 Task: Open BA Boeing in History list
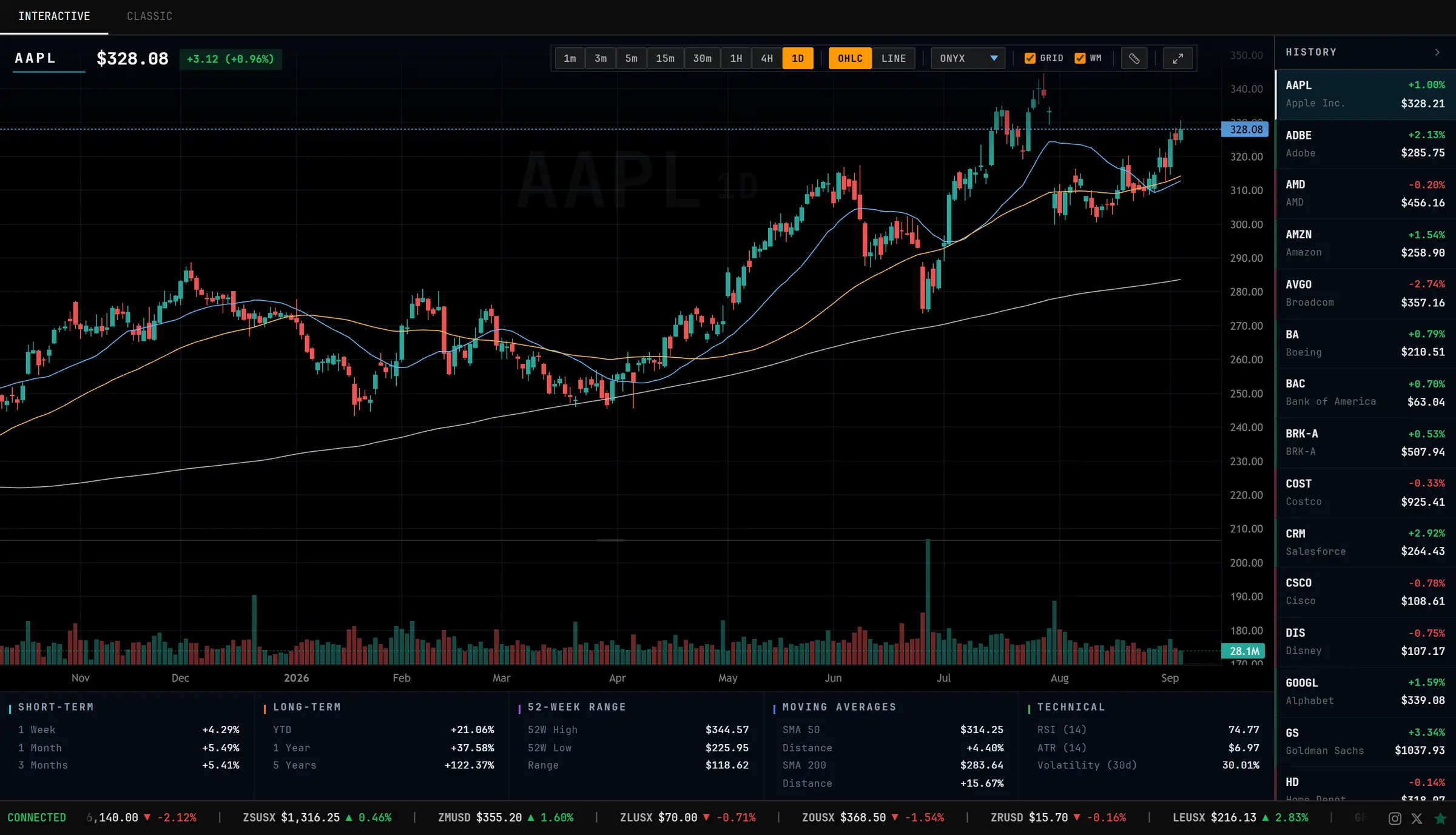(x=1365, y=343)
